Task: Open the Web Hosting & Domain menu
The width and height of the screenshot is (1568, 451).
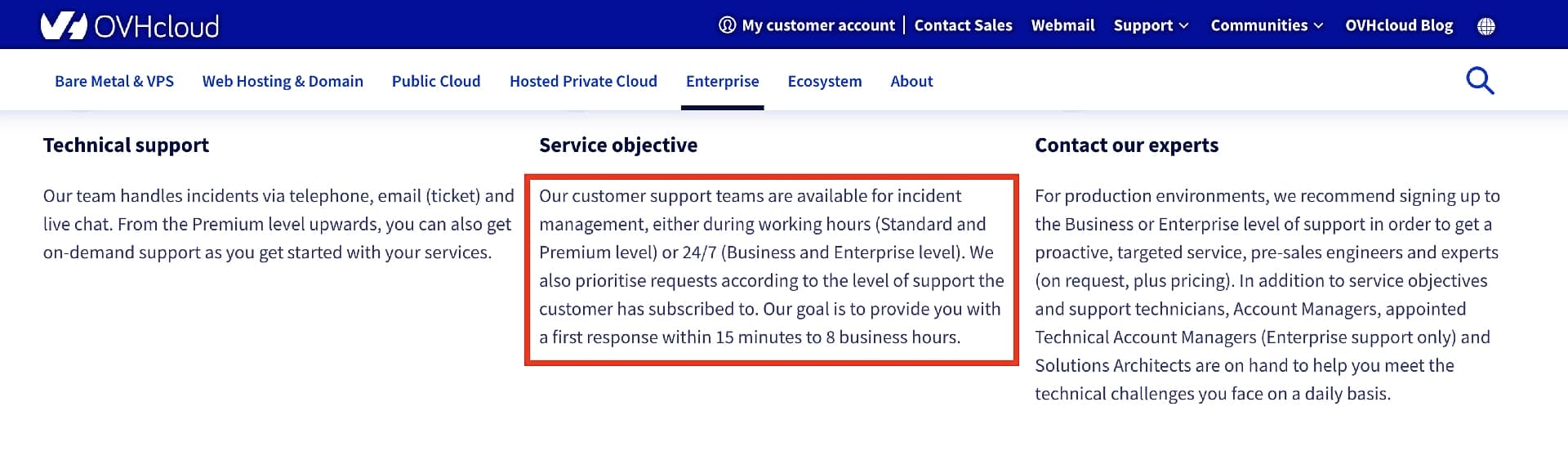Action: [x=283, y=81]
